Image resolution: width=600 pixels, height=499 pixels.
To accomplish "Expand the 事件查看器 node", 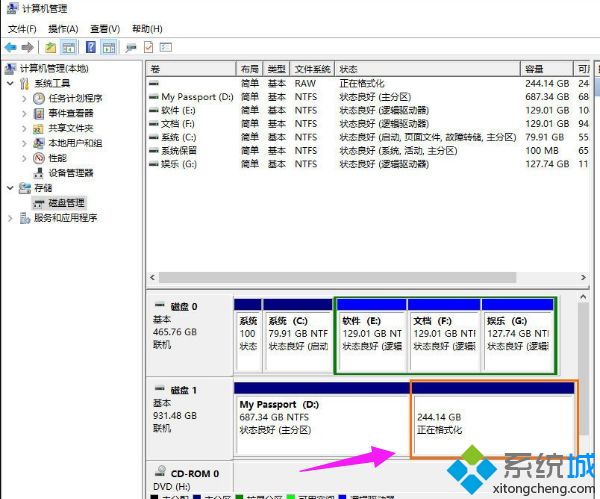I will pos(24,113).
